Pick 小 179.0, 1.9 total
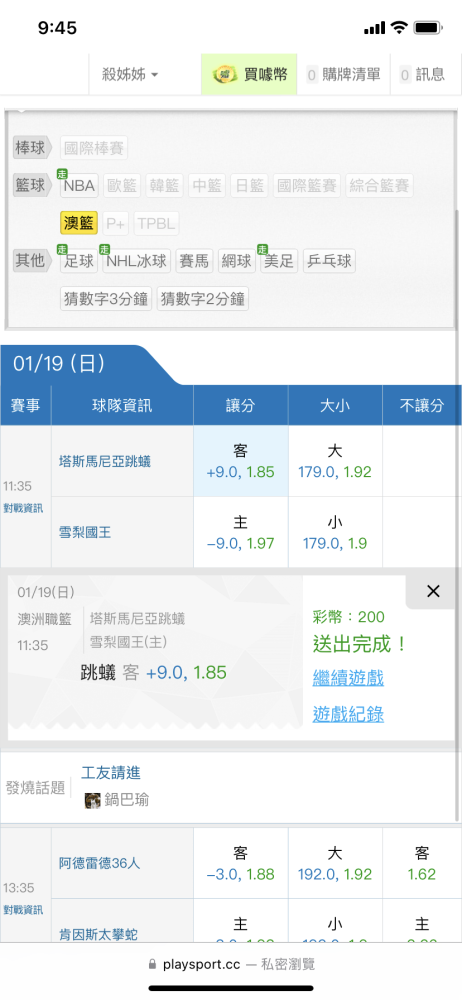The image size is (462, 1000). [335, 533]
